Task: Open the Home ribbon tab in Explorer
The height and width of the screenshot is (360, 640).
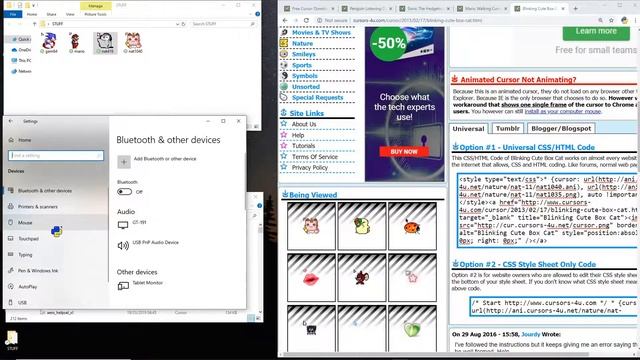Action: [x=32, y=14]
